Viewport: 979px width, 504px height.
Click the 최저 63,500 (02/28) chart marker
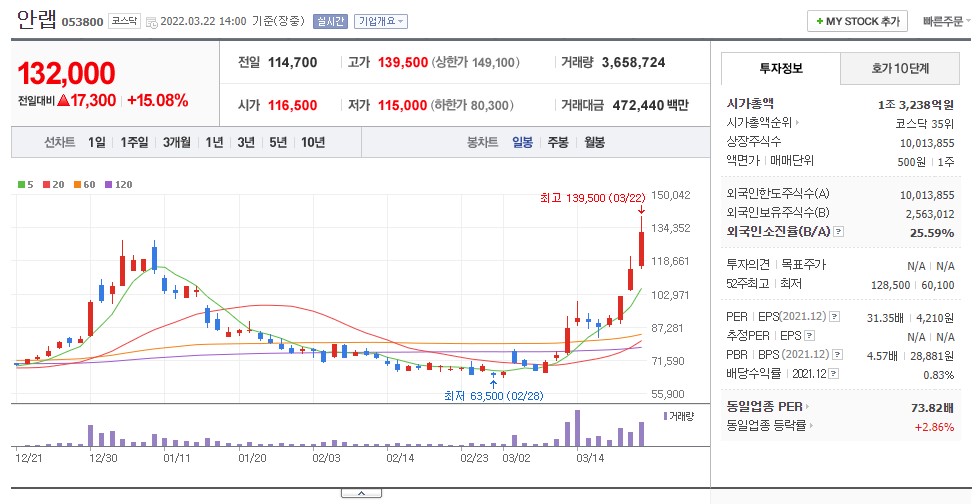pyautogui.click(x=493, y=395)
